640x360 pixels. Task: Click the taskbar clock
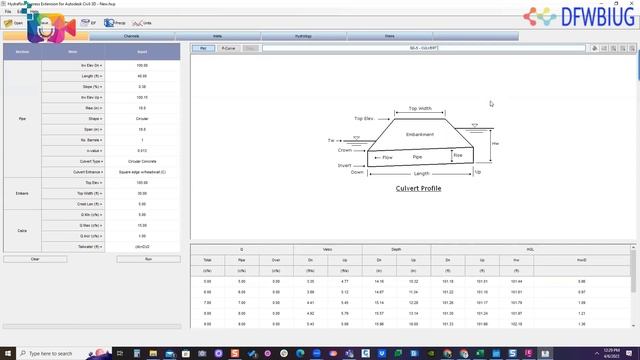[611, 353]
